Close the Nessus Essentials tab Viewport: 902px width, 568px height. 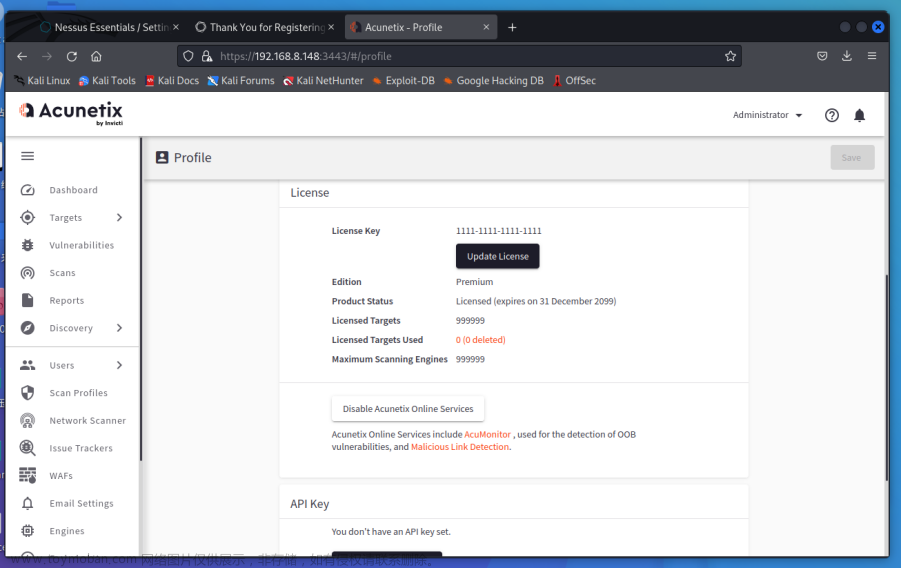pos(176,27)
